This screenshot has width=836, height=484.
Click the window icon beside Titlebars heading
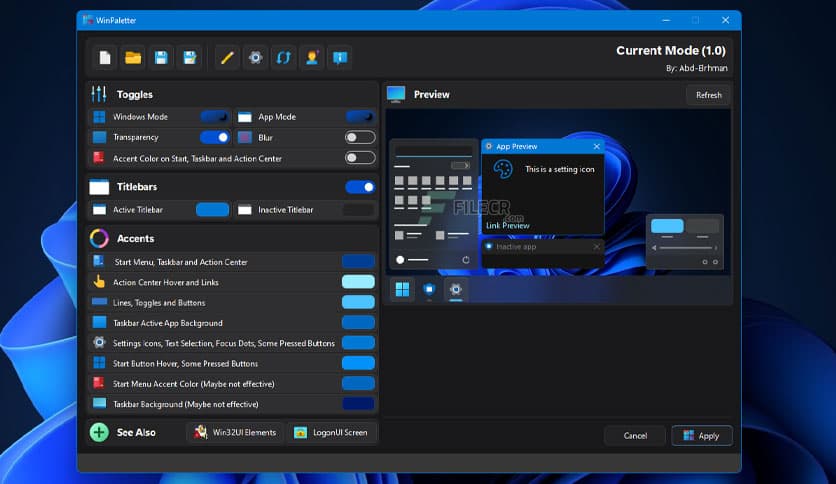[x=99, y=187]
